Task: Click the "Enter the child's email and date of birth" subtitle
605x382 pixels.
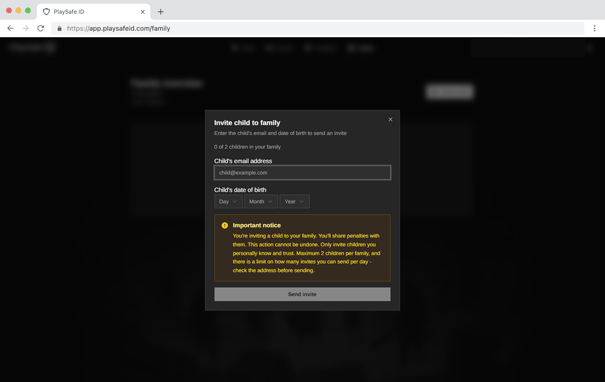Action: [281, 133]
